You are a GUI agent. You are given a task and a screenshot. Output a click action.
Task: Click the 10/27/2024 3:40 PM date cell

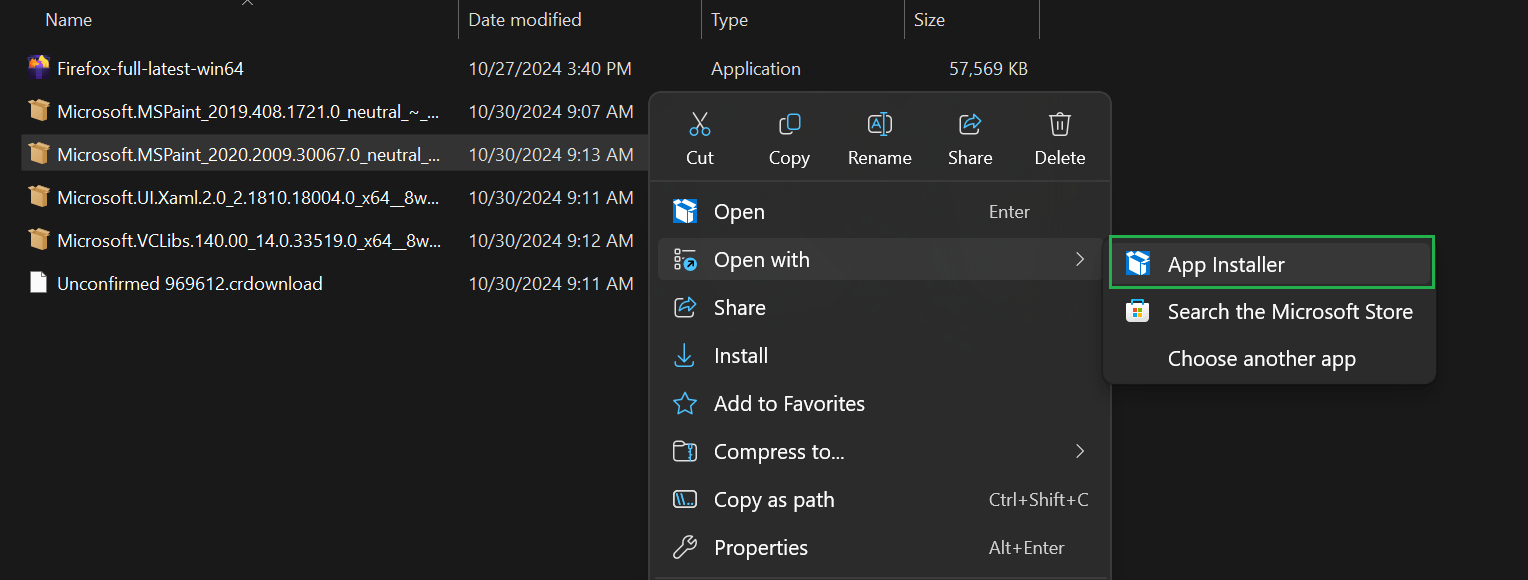coord(550,68)
